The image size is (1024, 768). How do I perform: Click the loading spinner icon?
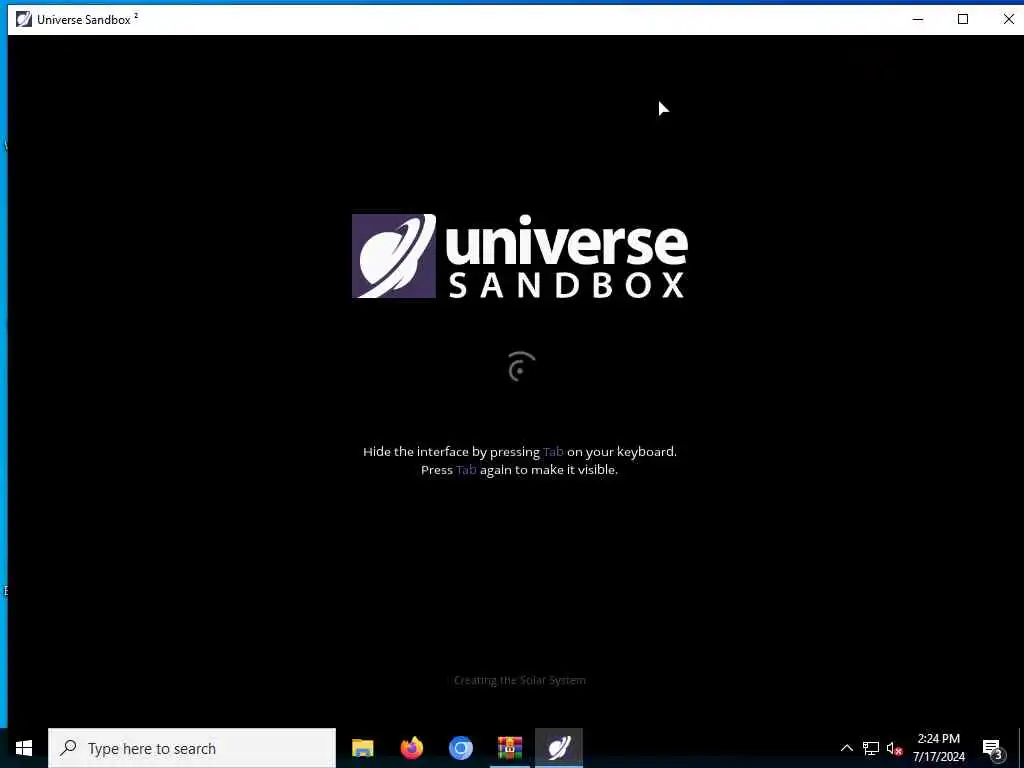521,366
